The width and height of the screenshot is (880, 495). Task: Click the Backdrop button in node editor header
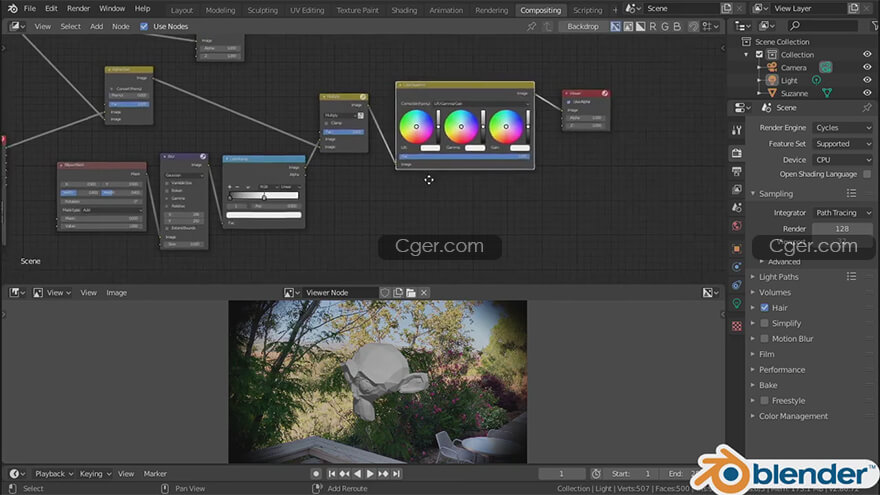[x=583, y=26]
